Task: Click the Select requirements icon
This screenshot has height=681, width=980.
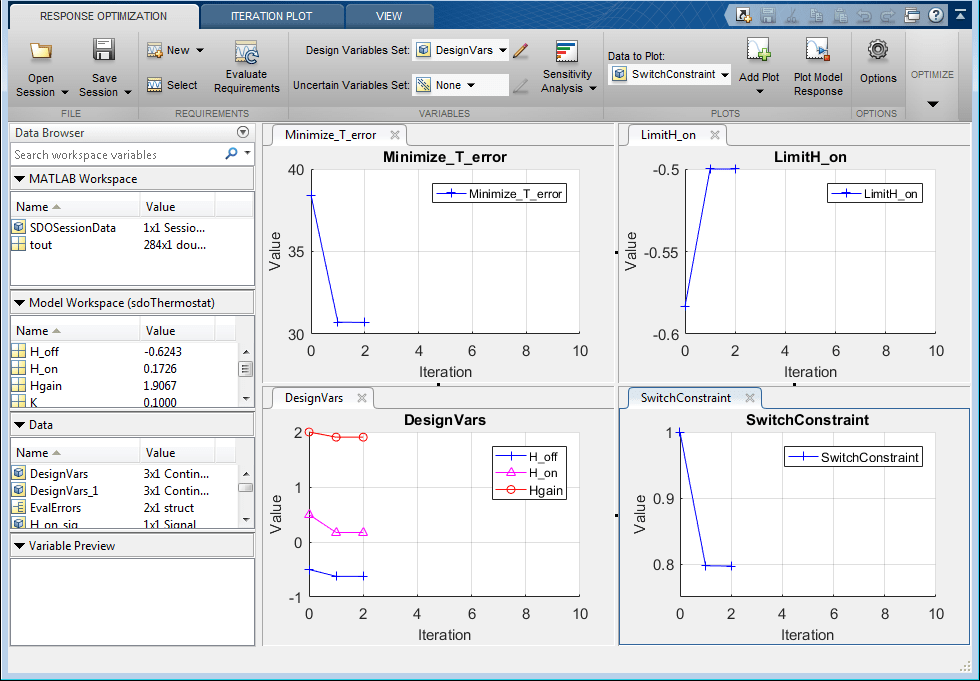Action: pyautogui.click(x=154, y=85)
